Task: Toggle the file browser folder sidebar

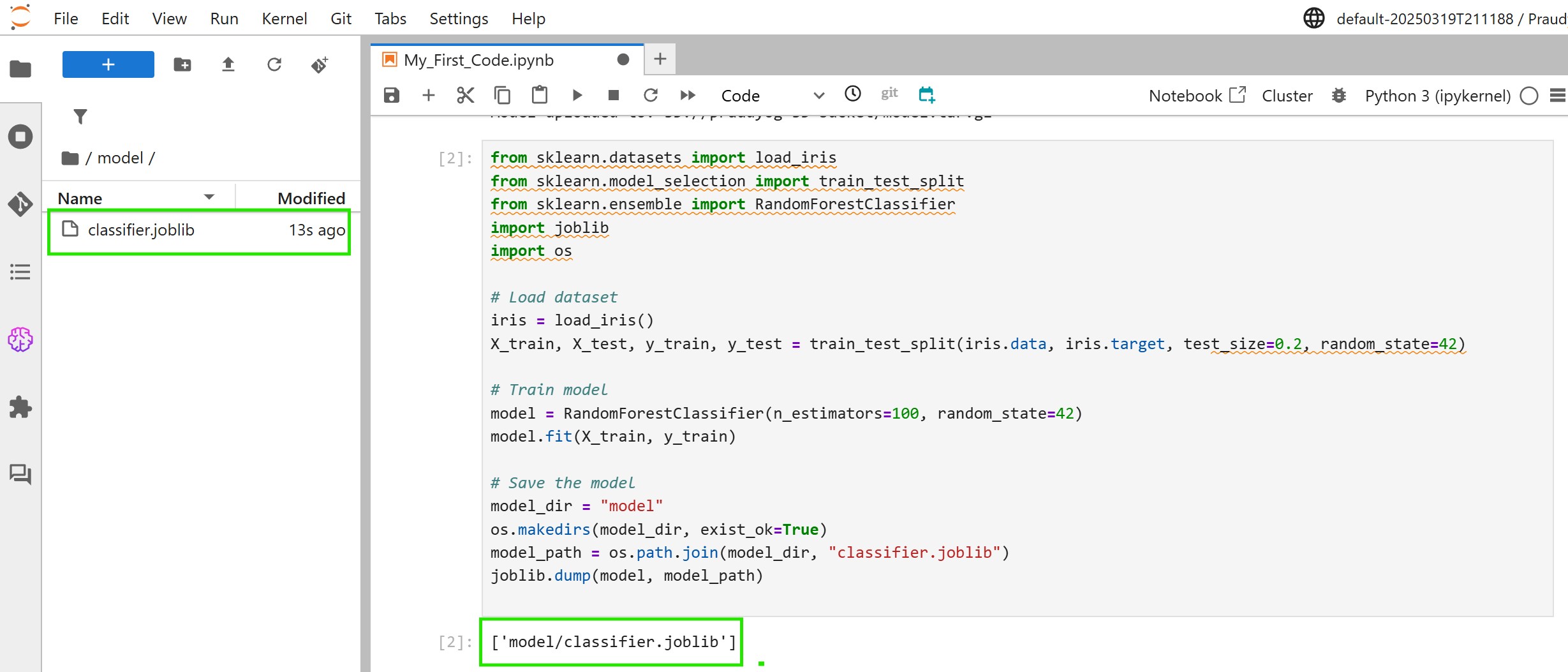Action: pyautogui.click(x=20, y=69)
